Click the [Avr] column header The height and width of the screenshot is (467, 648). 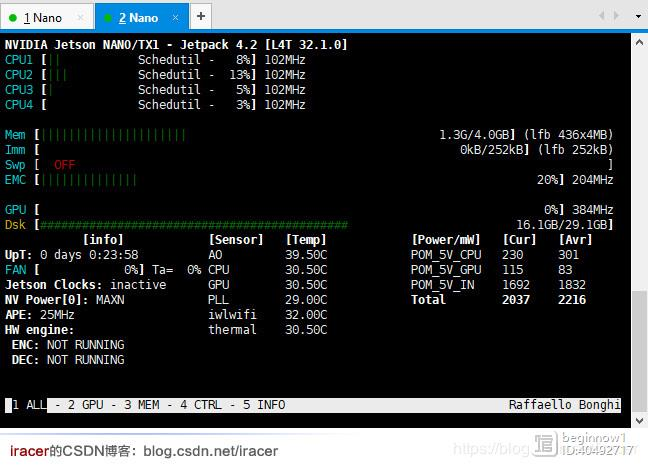coord(575,240)
